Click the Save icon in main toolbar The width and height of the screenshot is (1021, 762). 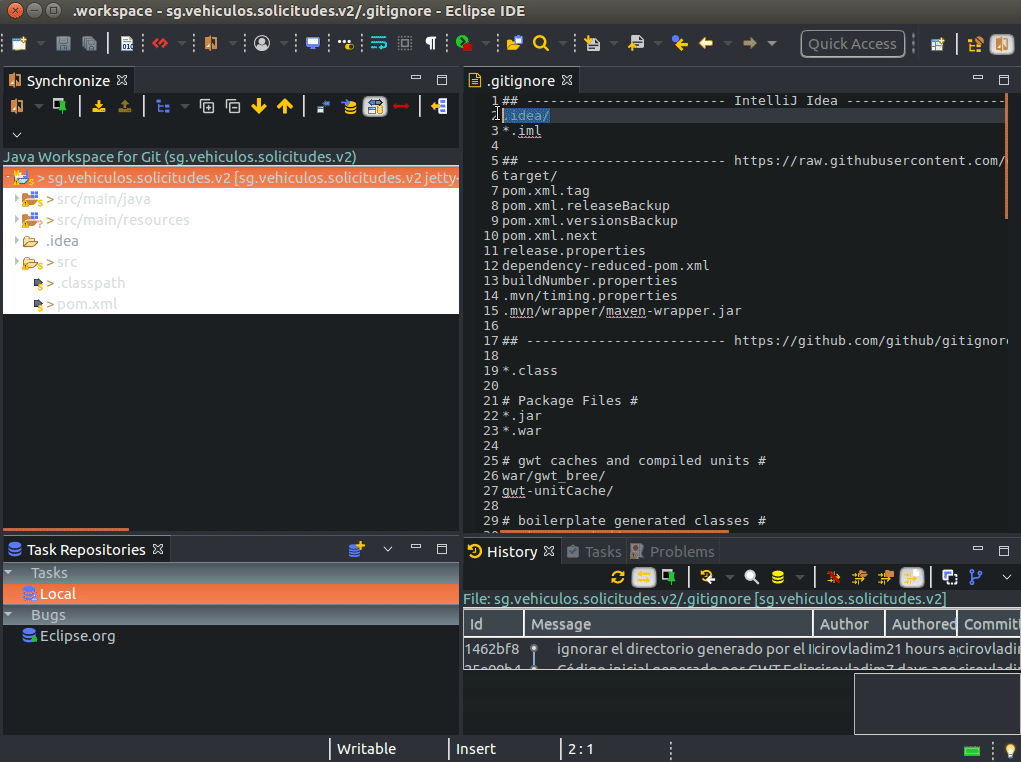point(63,44)
